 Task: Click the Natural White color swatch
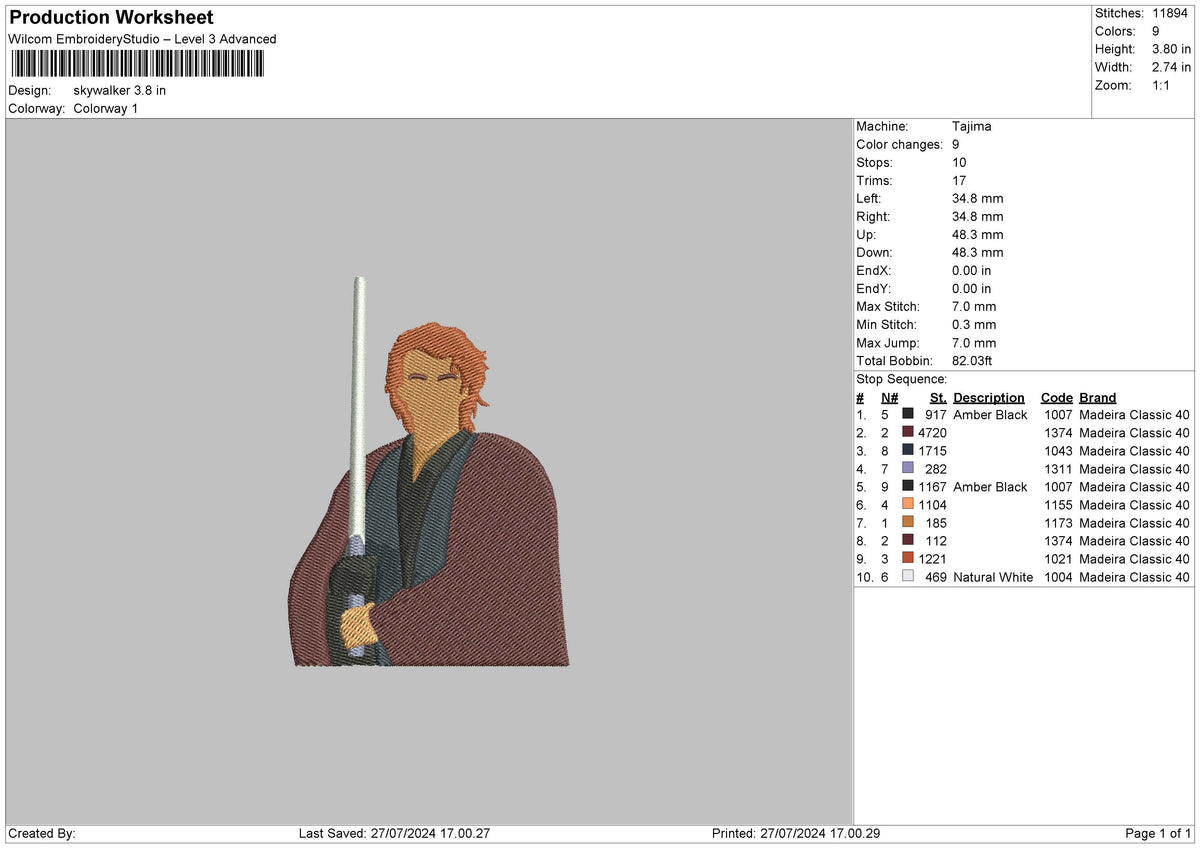pos(908,577)
